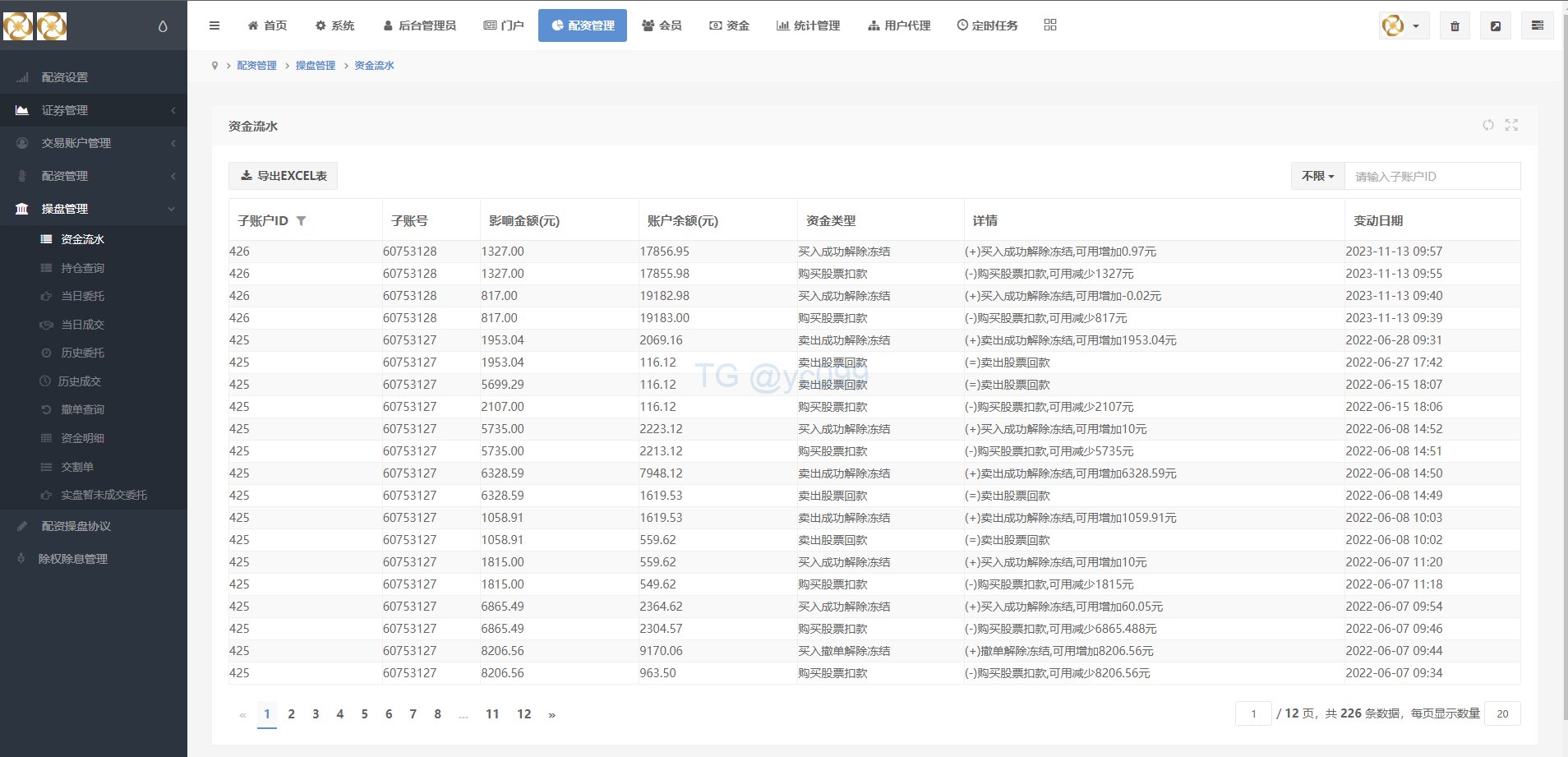Switch to the 统计管理 tab
1568x757 pixels.
(x=808, y=25)
